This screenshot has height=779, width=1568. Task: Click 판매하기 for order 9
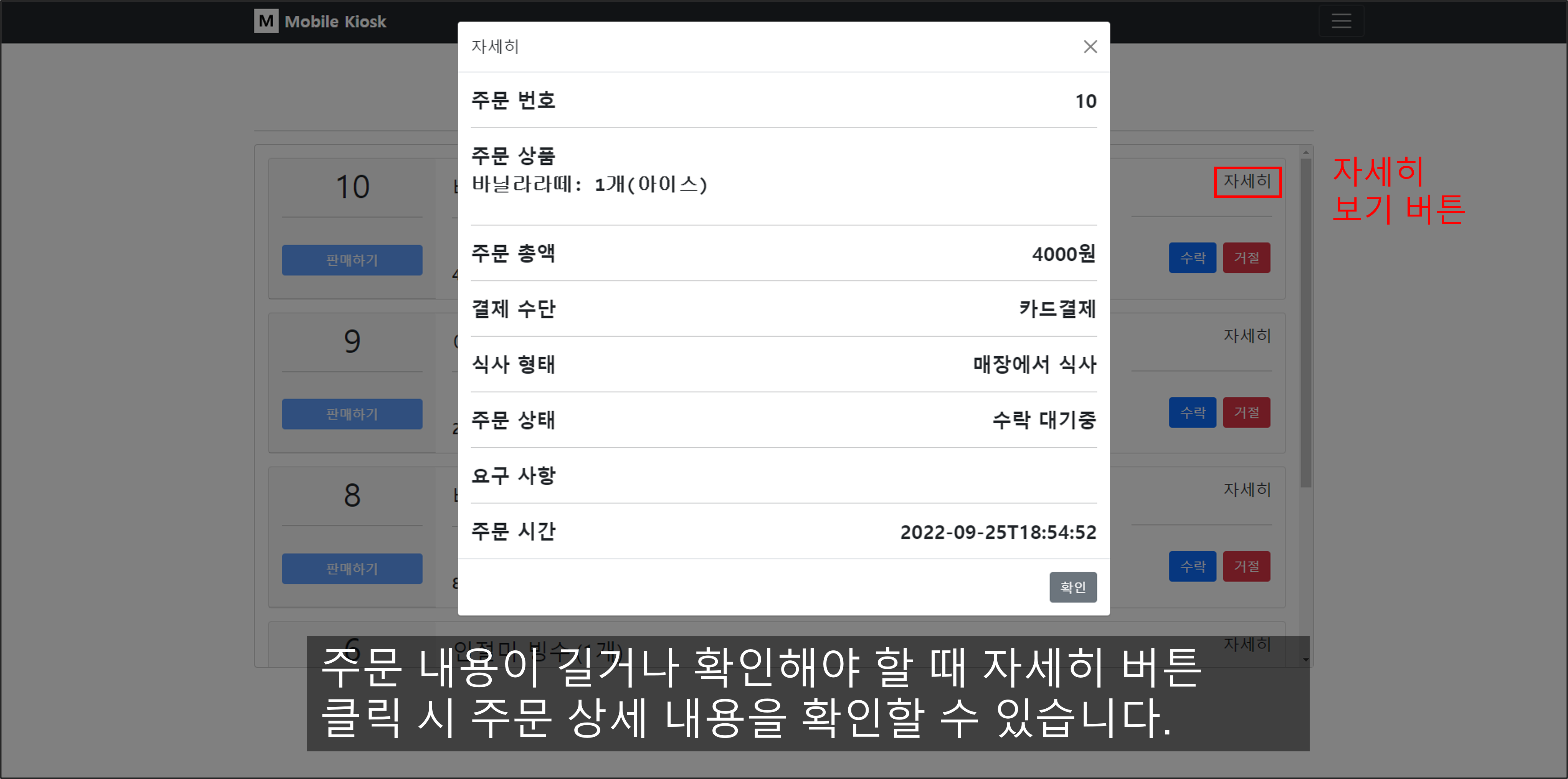pyautogui.click(x=352, y=414)
